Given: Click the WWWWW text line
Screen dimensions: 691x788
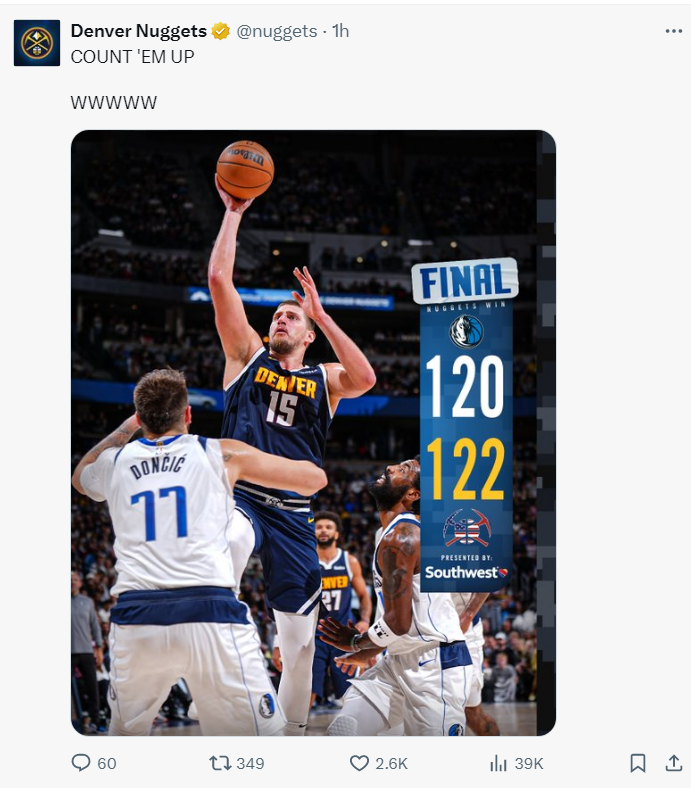Looking at the screenshot, I should pos(114,103).
